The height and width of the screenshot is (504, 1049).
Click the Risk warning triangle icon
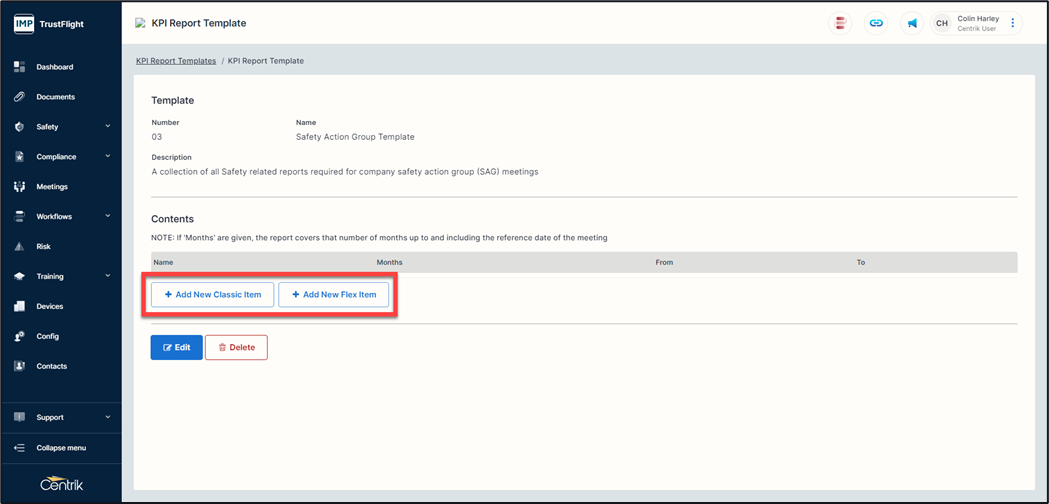point(19,246)
